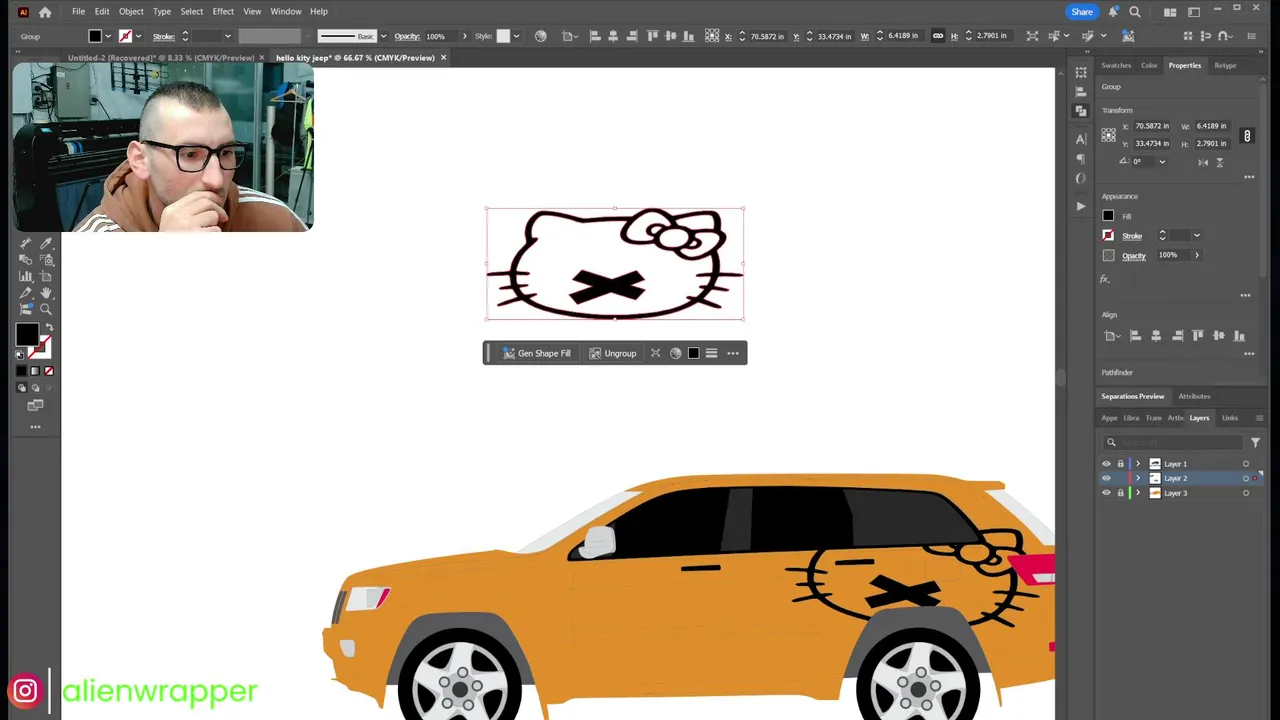Open Edit Toolbar three dots

tap(35, 427)
